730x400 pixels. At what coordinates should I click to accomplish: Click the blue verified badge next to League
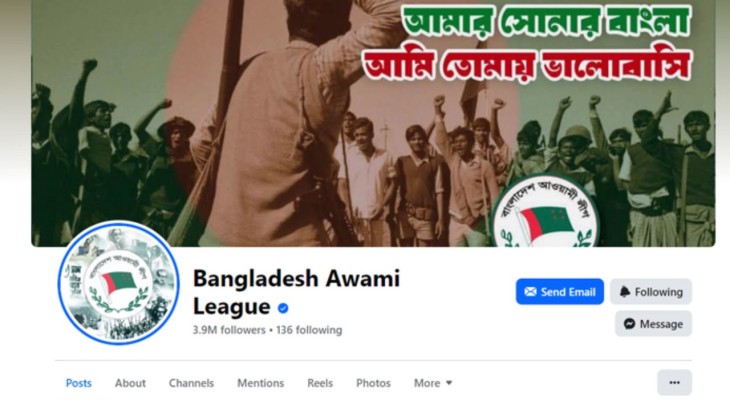[283, 308]
